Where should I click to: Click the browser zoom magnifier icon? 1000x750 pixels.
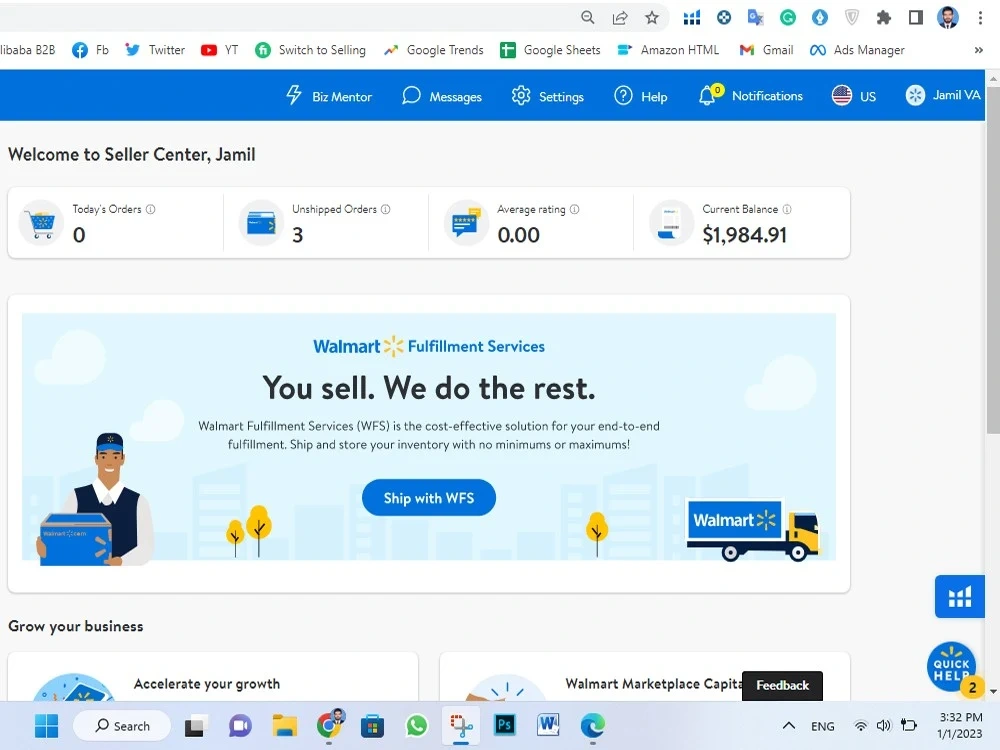pos(588,18)
